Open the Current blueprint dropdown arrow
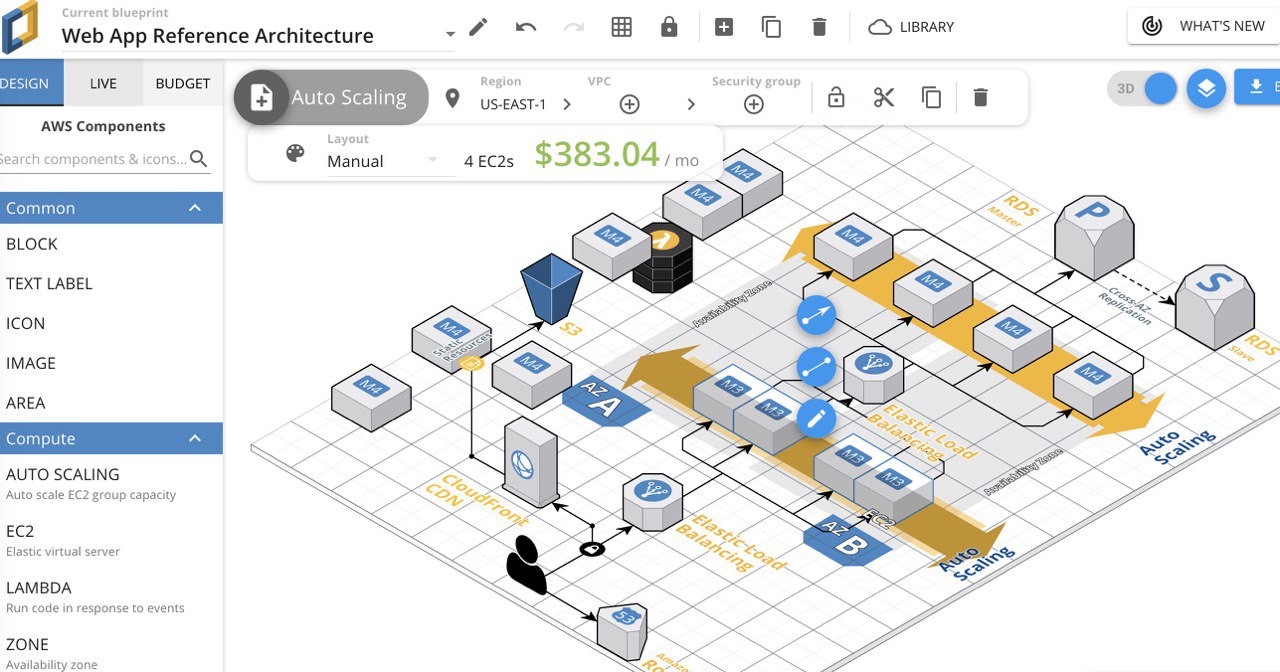 coord(450,35)
